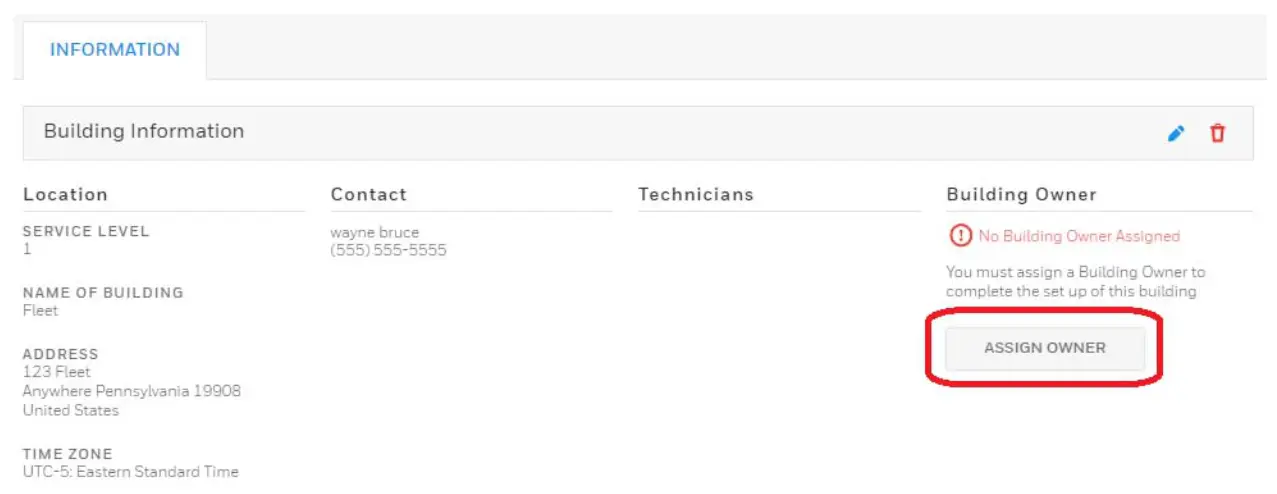Viewport: 1277px width, 494px height.
Task: Click the SERVICE LEVEL label
Action: coord(86,231)
